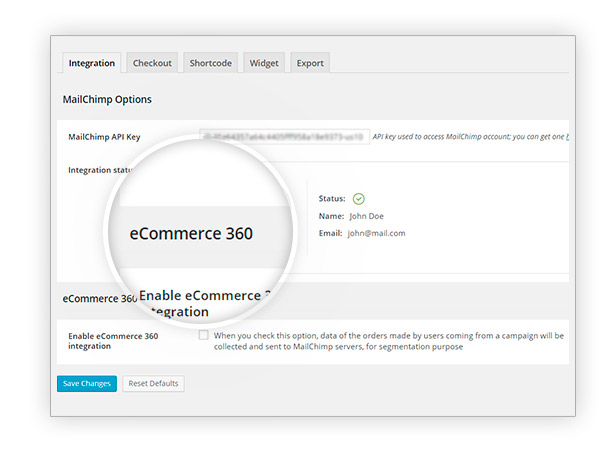Click the Save Changes button
The width and height of the screenshot is (600, 455).
click(x=86, y=383)
